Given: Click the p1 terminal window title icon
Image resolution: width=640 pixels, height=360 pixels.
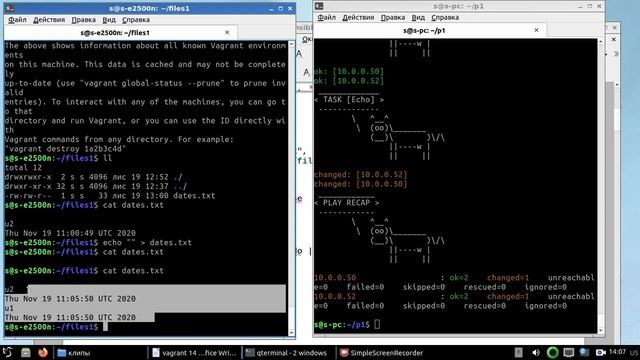Looking at the screenshot, I should click(319, 6).
